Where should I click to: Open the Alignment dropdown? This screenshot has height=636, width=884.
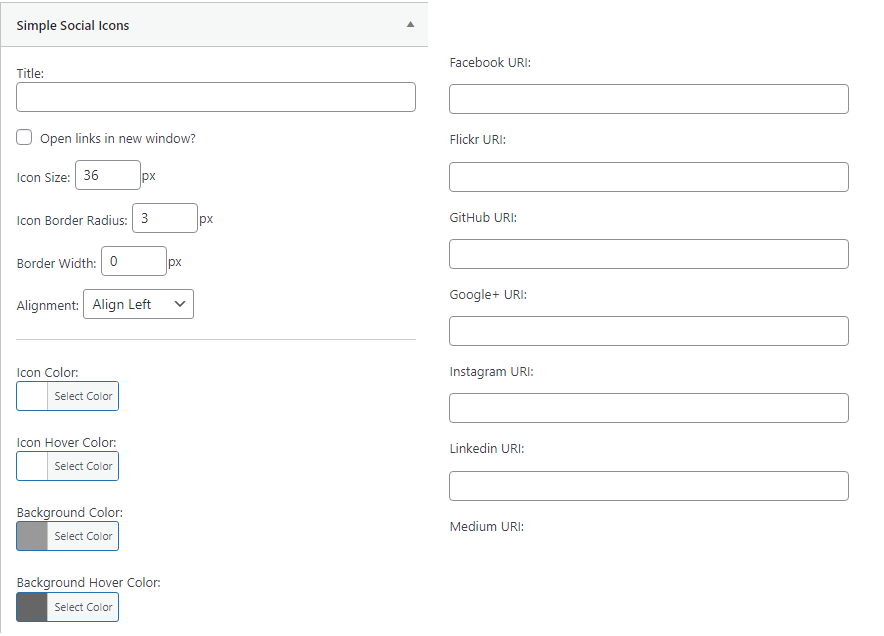(x=138, y=305)
